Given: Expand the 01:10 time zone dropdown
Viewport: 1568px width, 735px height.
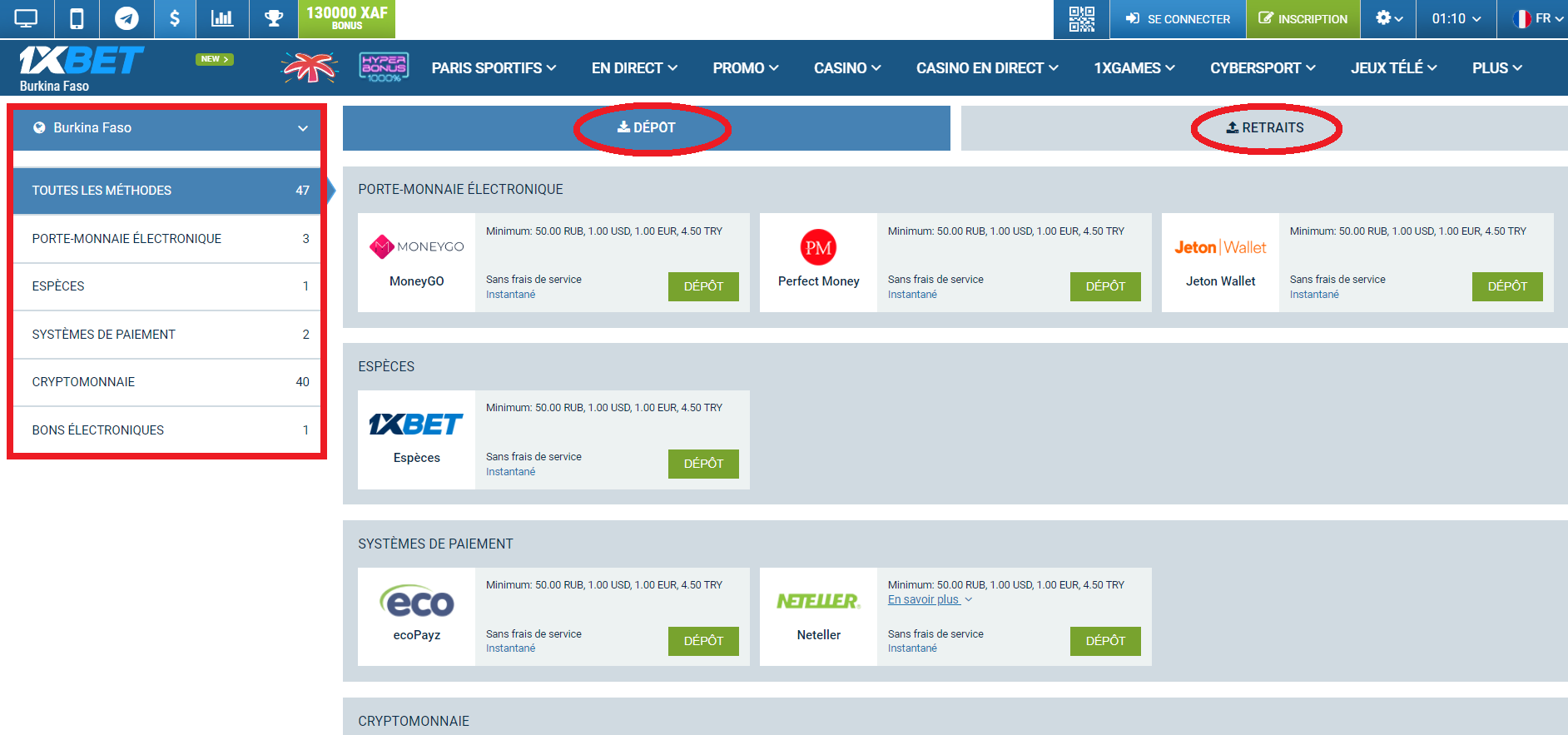Looking at the screenshot, I should (x=1456, y=18).
